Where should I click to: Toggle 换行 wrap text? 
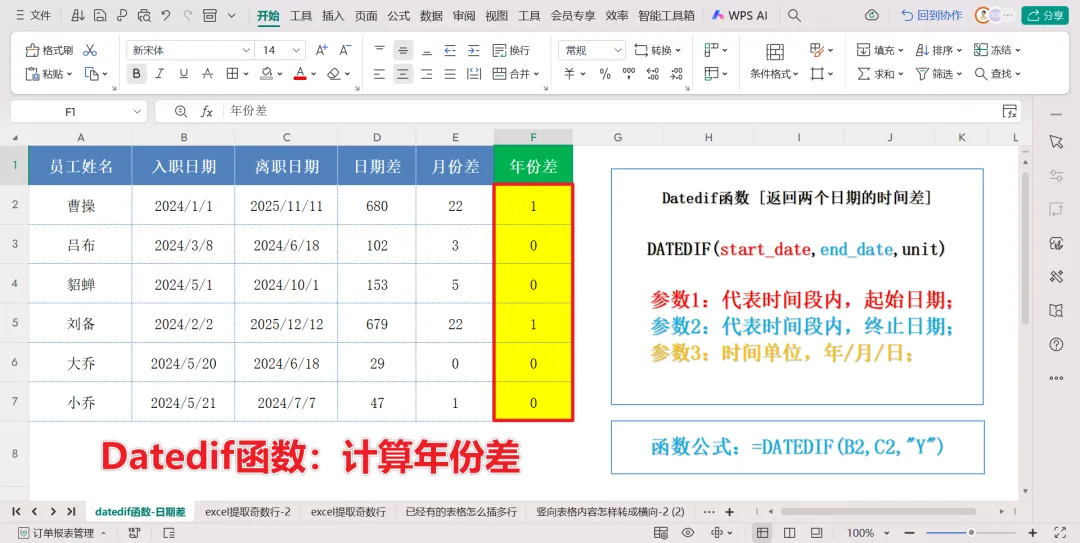[x=511, y=50]
